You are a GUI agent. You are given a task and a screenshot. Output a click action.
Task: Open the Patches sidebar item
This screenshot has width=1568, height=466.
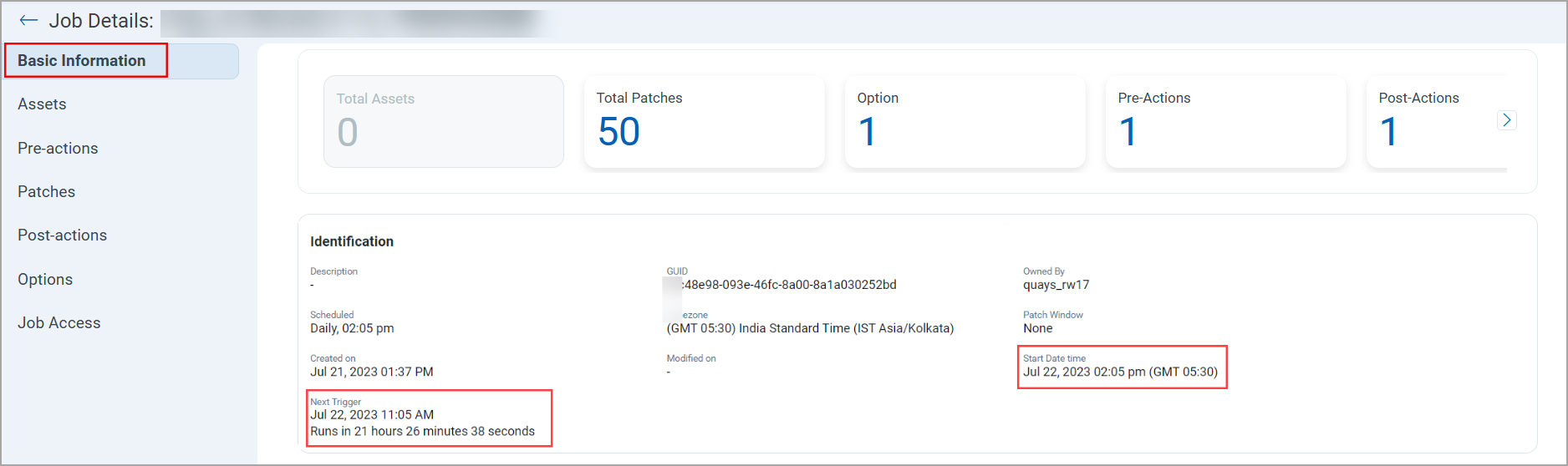coord(47,192)
